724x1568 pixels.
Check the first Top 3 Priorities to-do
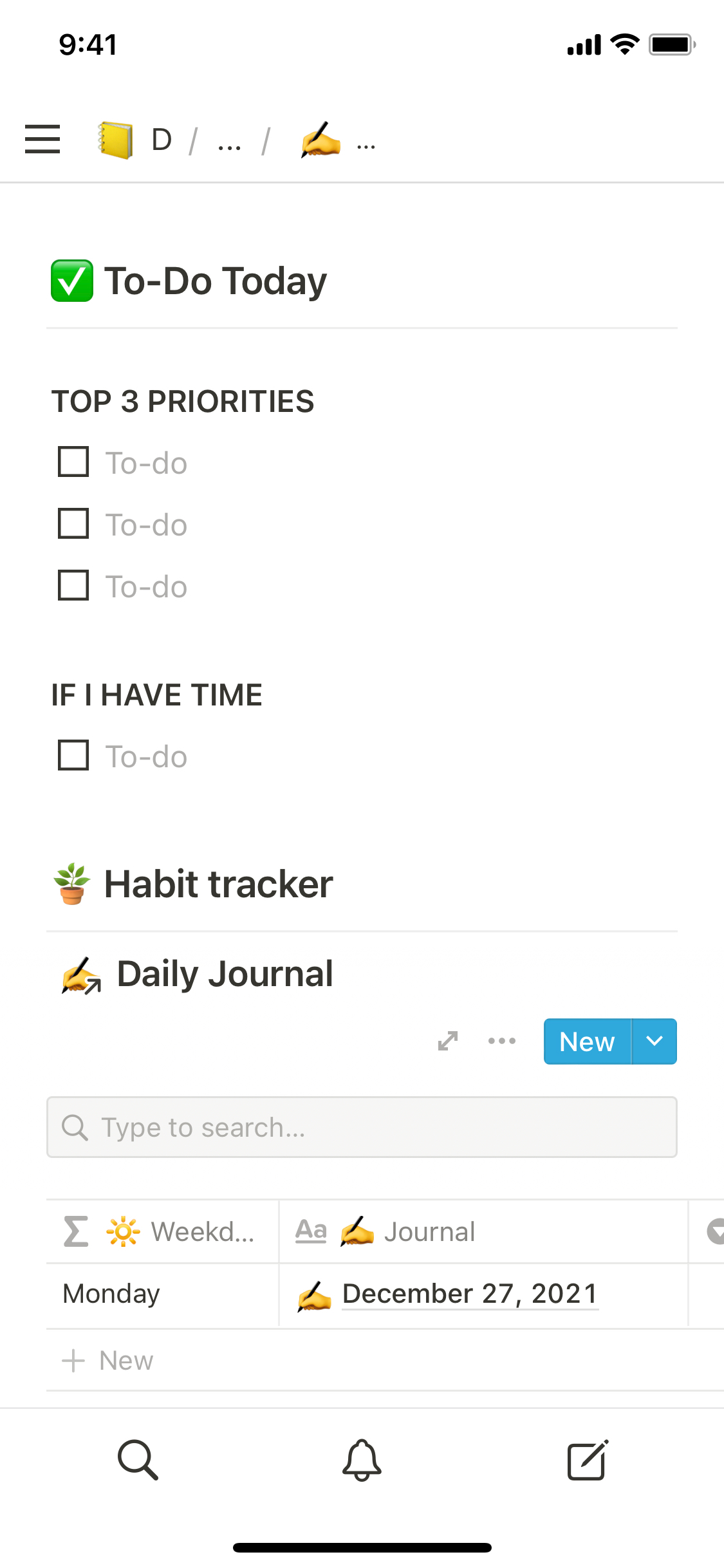[x=73, y=462]
